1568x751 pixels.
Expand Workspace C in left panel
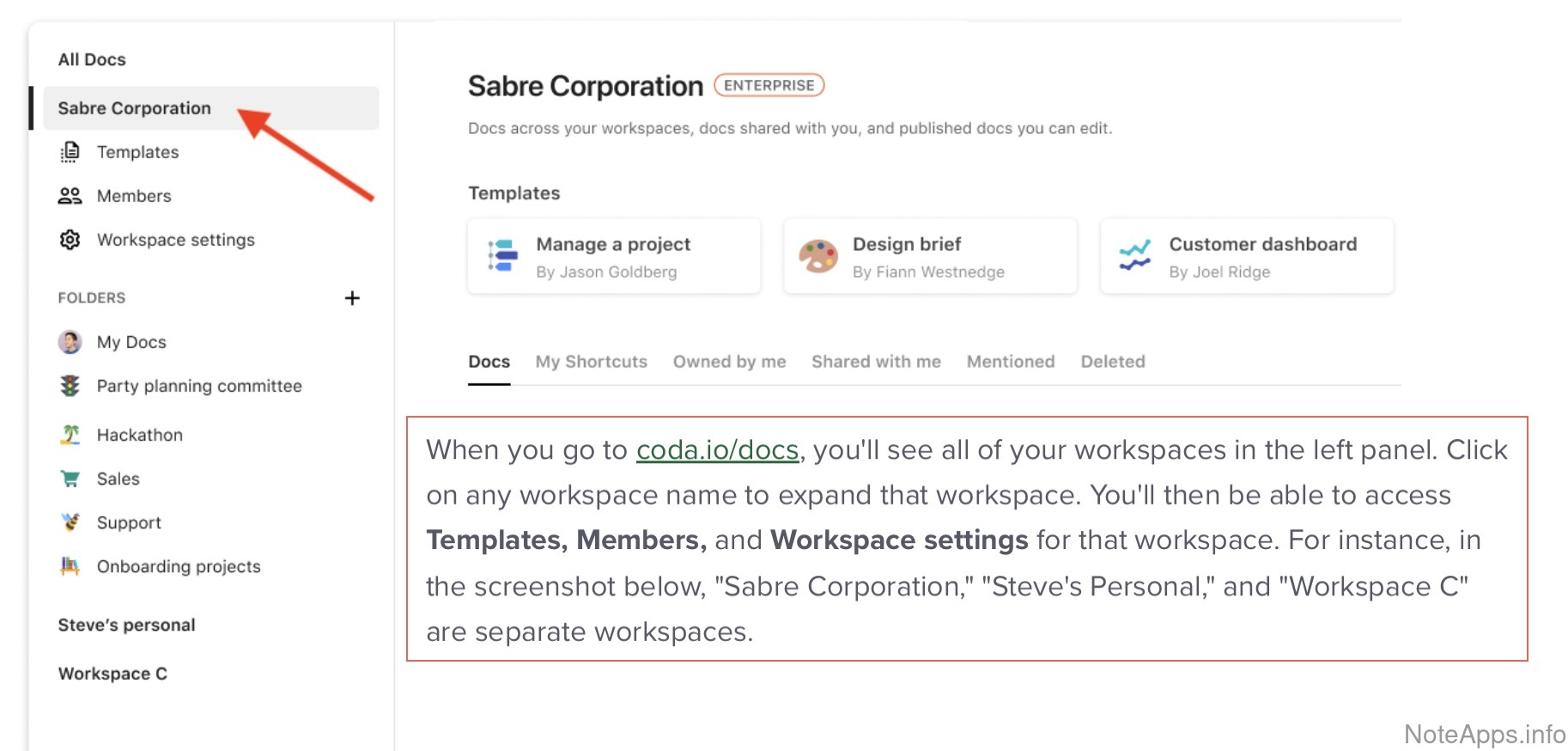112,674
